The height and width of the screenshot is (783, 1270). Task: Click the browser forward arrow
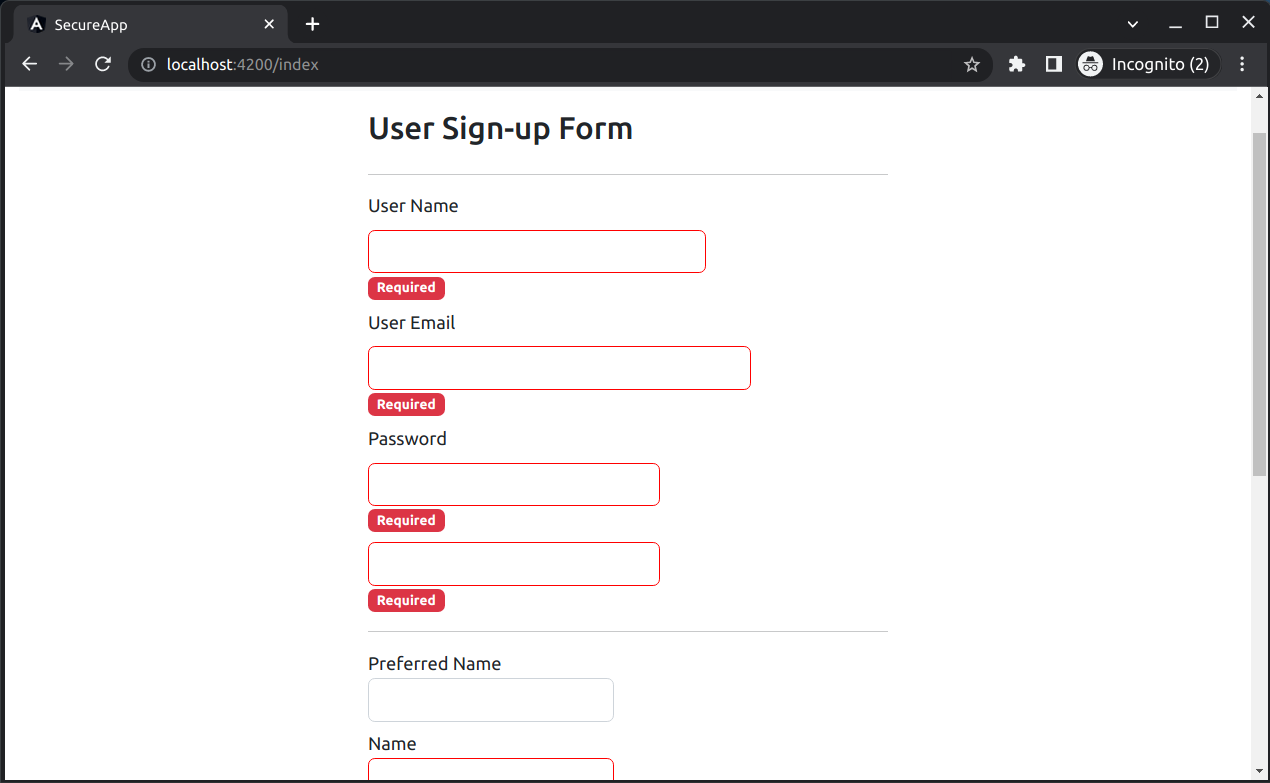[66, 64]
